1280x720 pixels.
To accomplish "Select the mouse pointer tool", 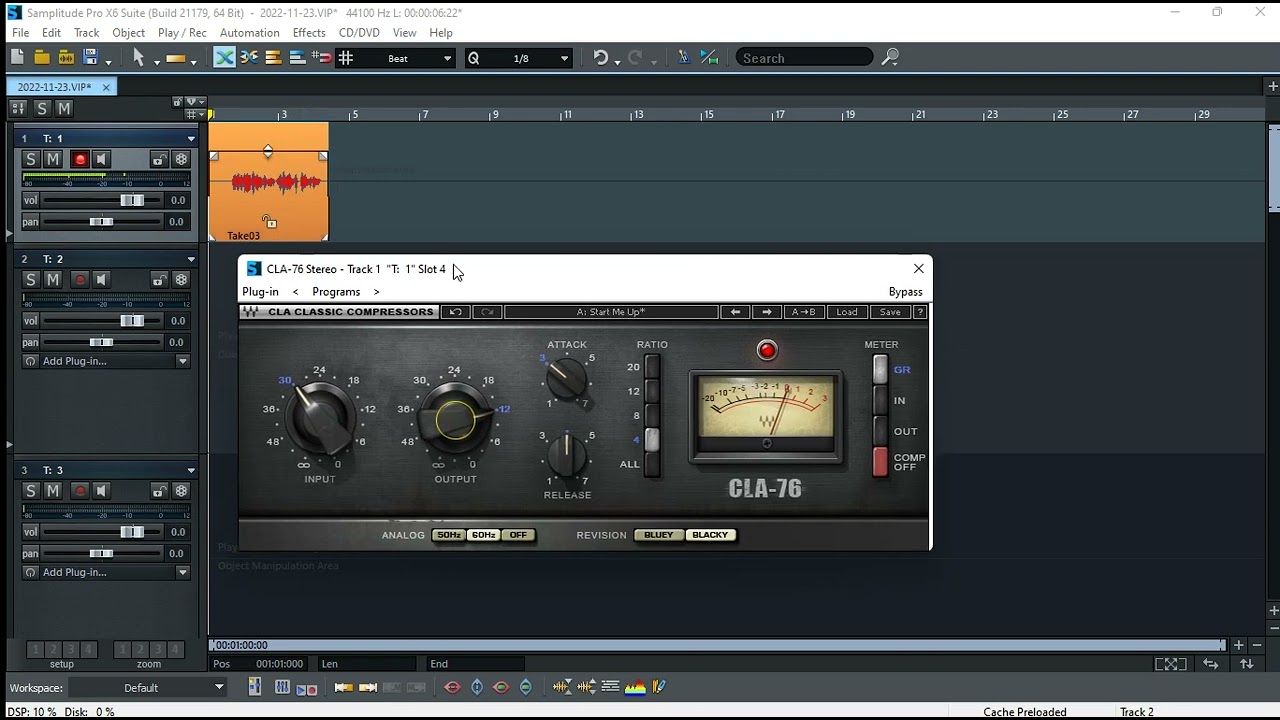I will coord(138,58).
